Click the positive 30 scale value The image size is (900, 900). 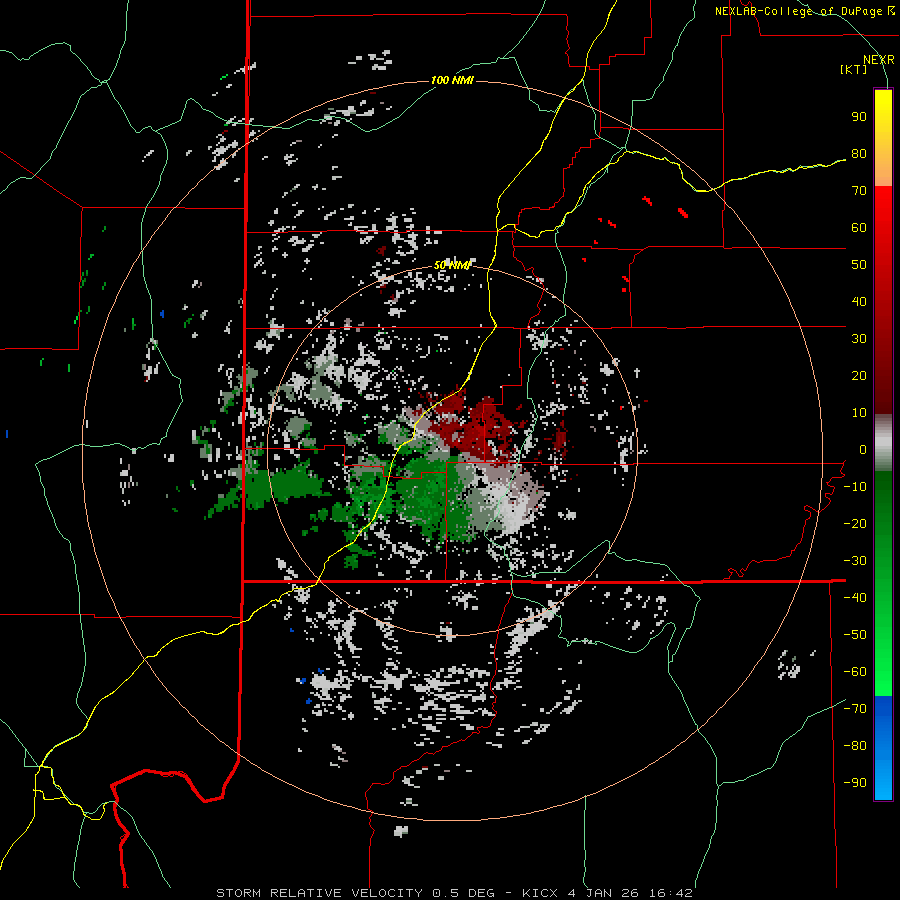(x=859, y=339)
